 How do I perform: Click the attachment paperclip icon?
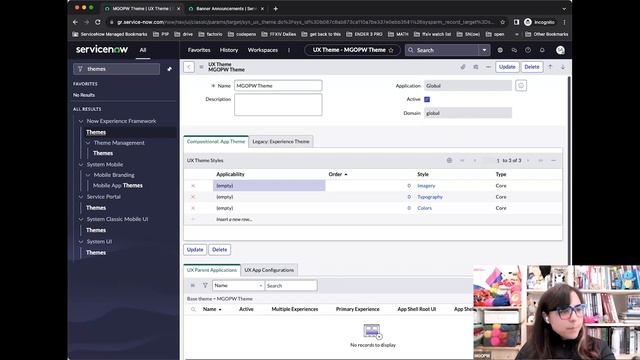pyautogui.click(x=463, y=67)
